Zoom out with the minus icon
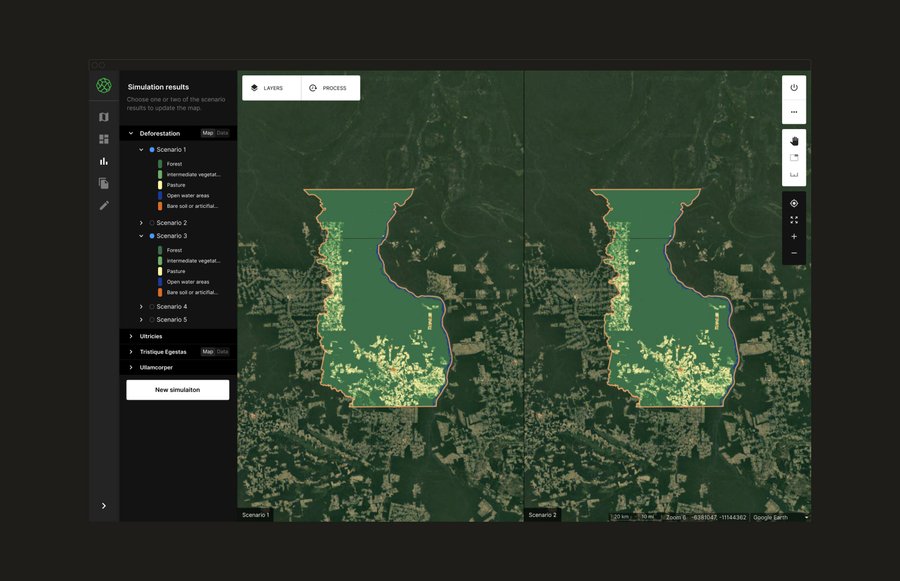Image resolution: width=900 pixels, height=581 pixels. pyautogui.click(x=794, y=253)
